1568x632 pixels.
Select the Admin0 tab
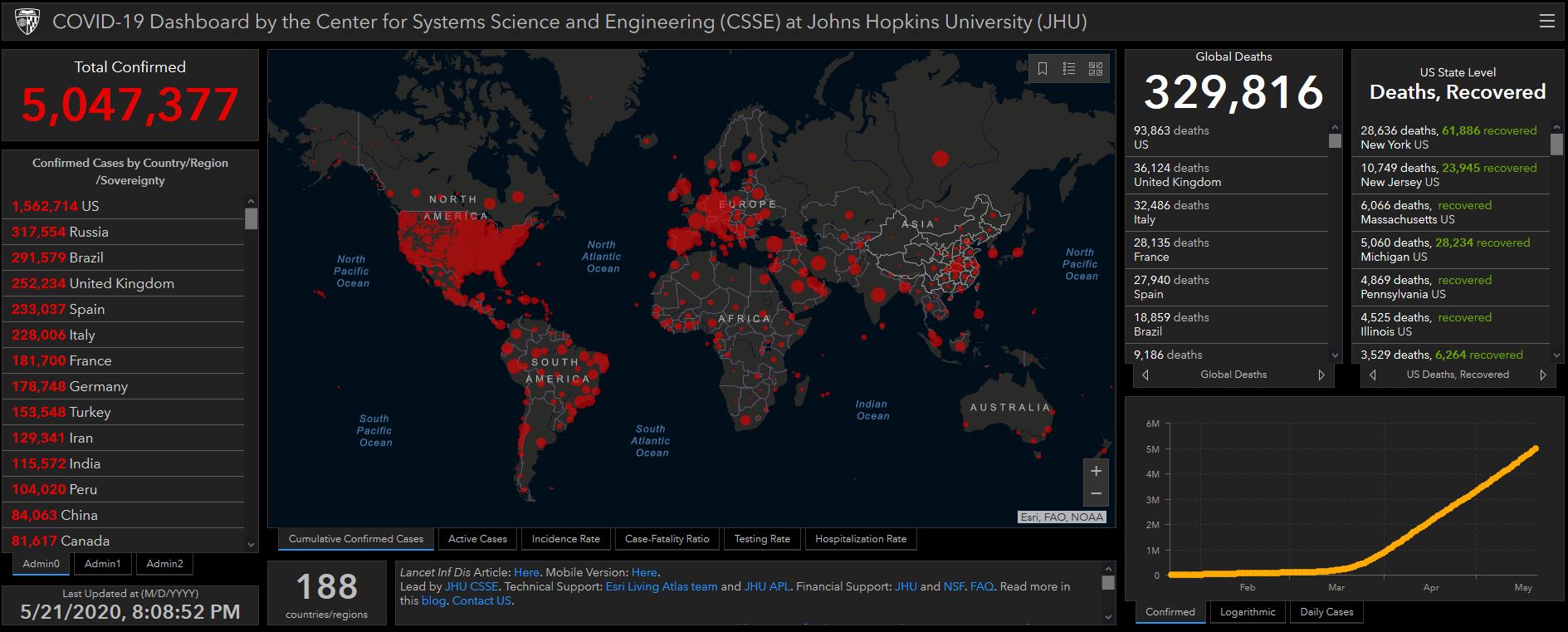pyautogui.click(x=42, y=564)
